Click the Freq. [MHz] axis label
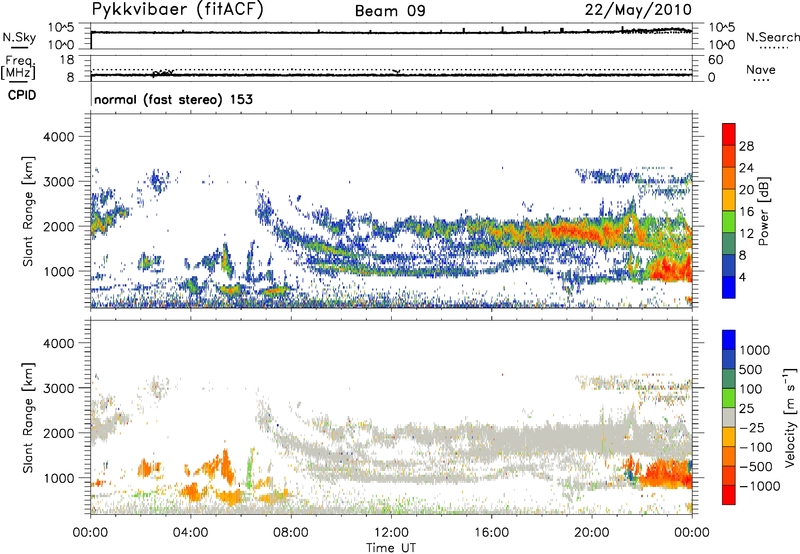 [x=18, y=67]
